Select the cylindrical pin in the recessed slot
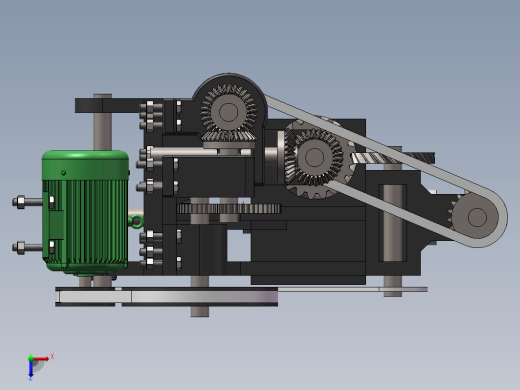 pos(393,223)
